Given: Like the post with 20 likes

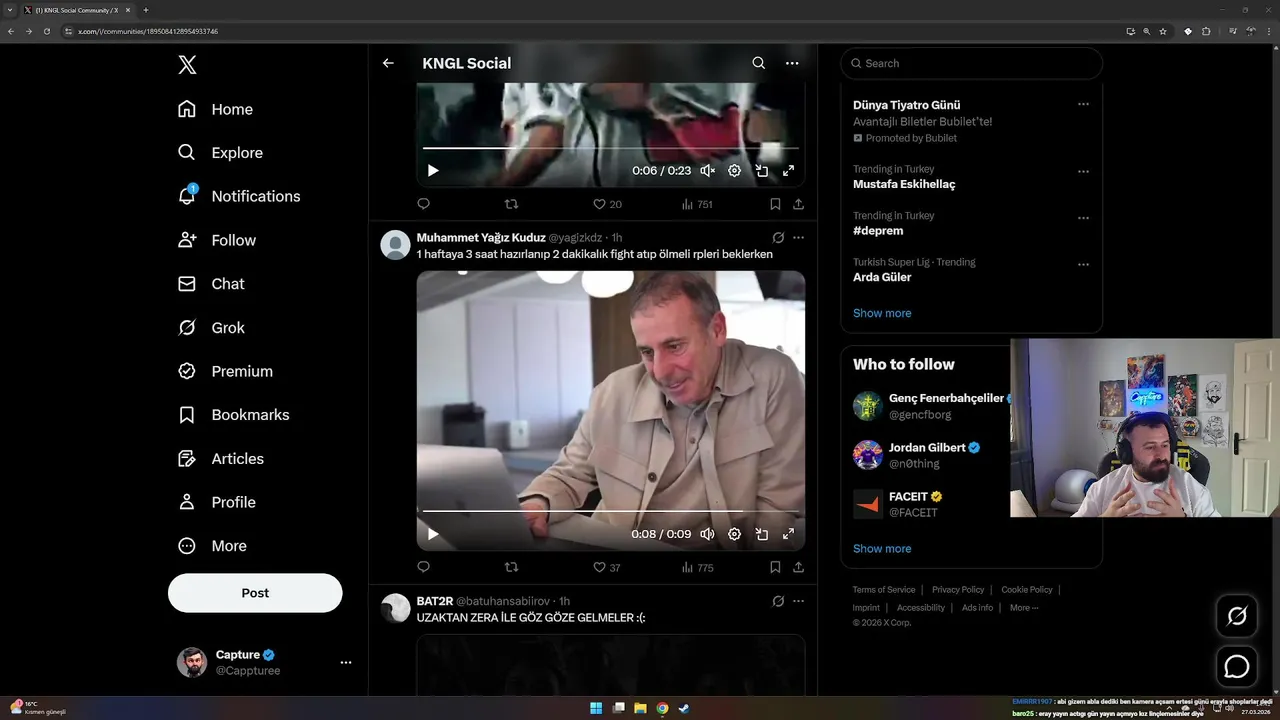Looking at the screenshot, I should pyautogui.click(x=607, y=204).
